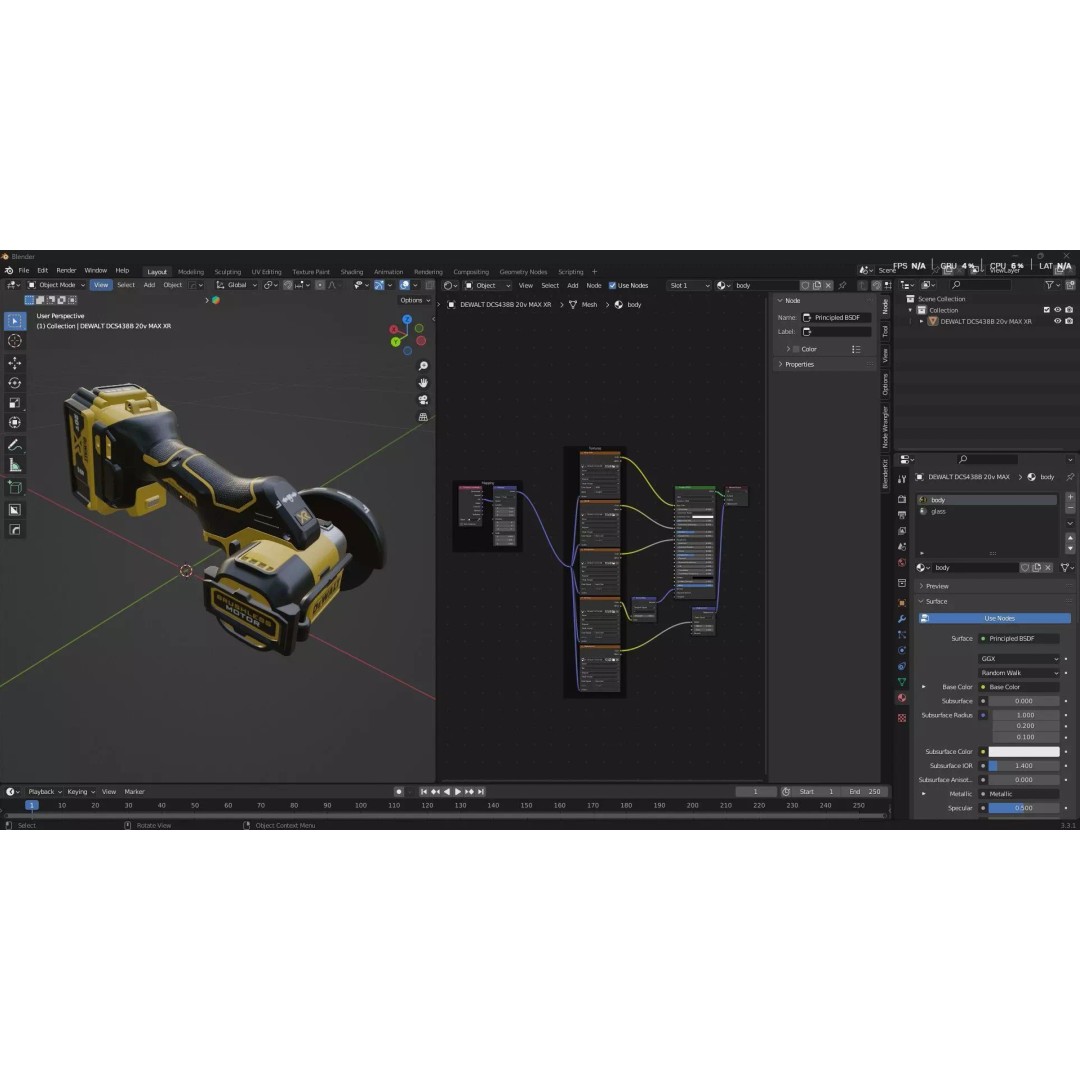Click the white Subsurface Color swatch
The height and width of the screenshot is (1080, 1080).
[1024, 751]
